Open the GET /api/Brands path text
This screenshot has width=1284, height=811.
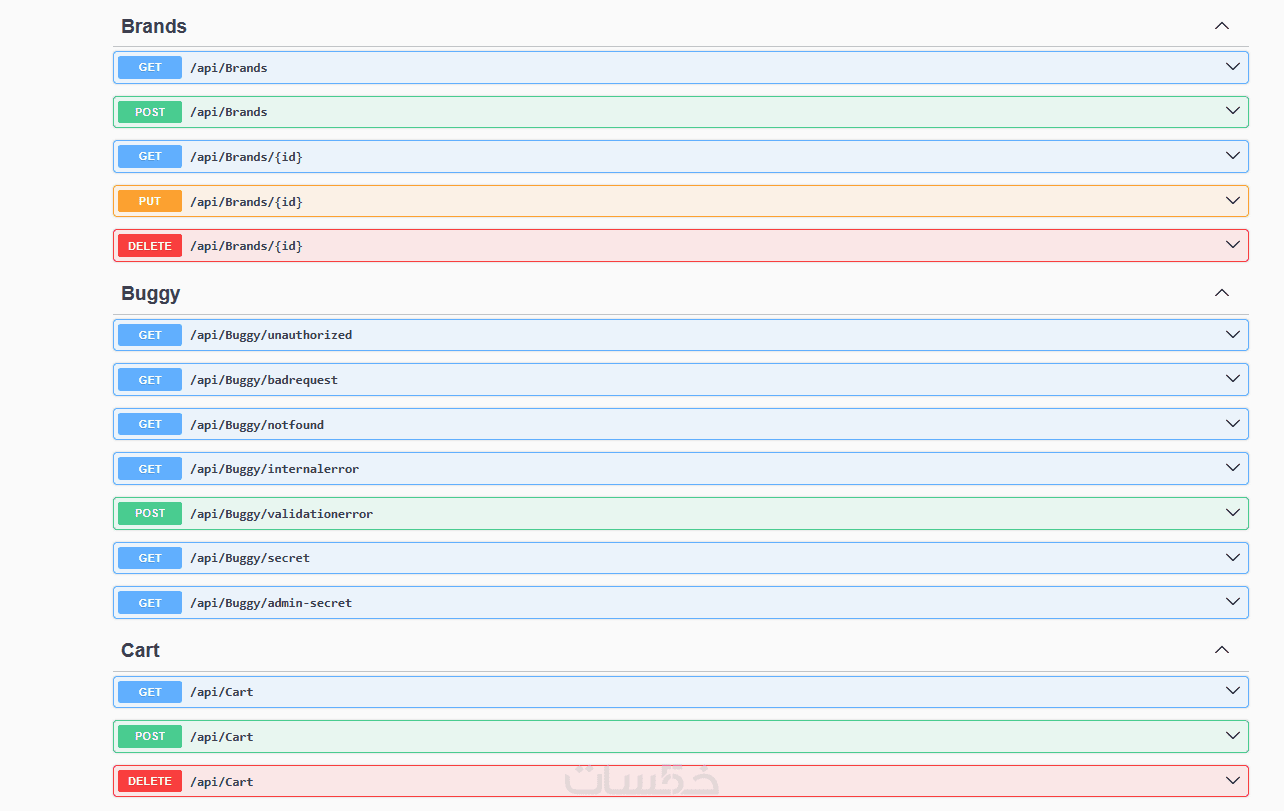(x=229, y=68)
